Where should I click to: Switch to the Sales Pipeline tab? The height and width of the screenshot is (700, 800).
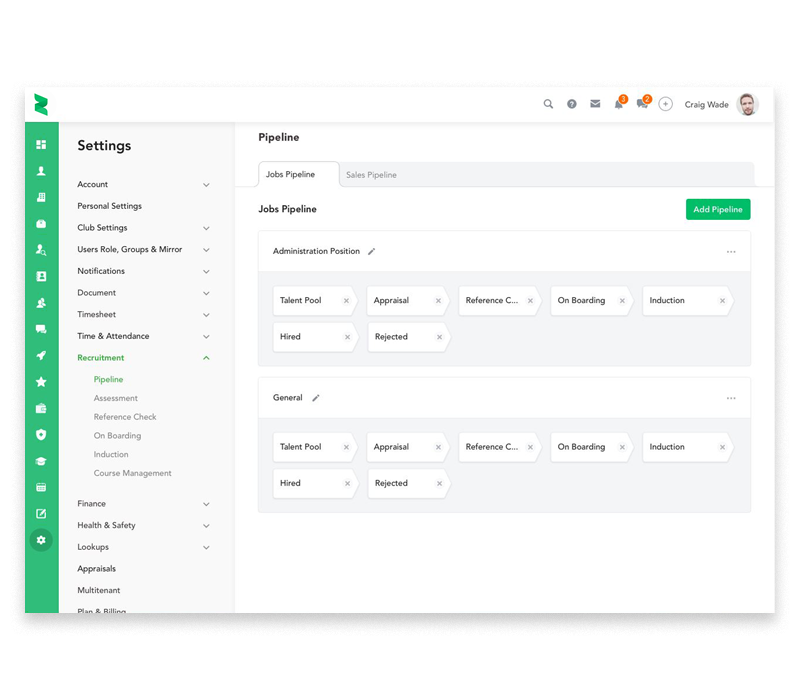[371, 174]
